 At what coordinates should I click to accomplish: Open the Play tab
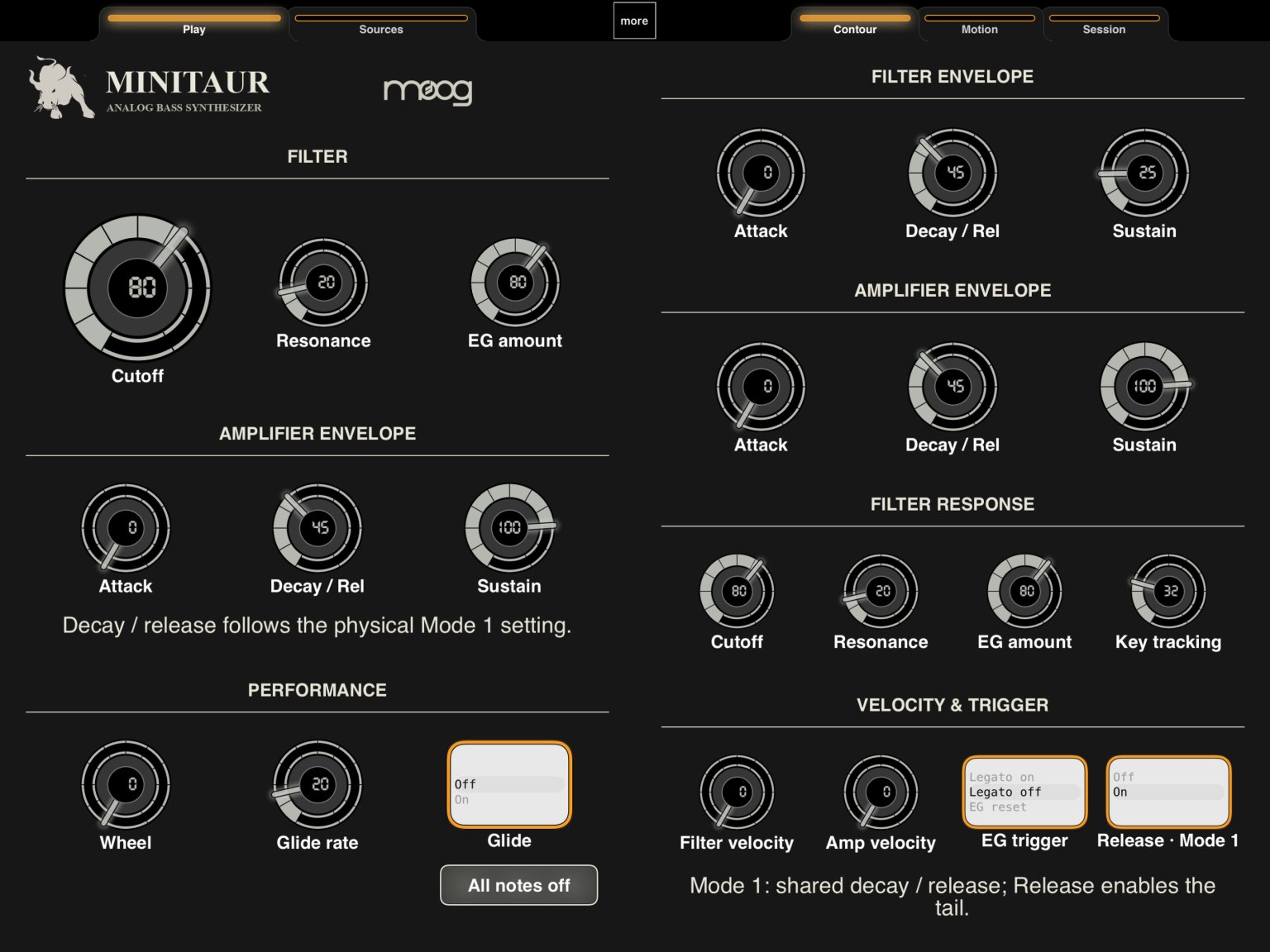(194, 23)
